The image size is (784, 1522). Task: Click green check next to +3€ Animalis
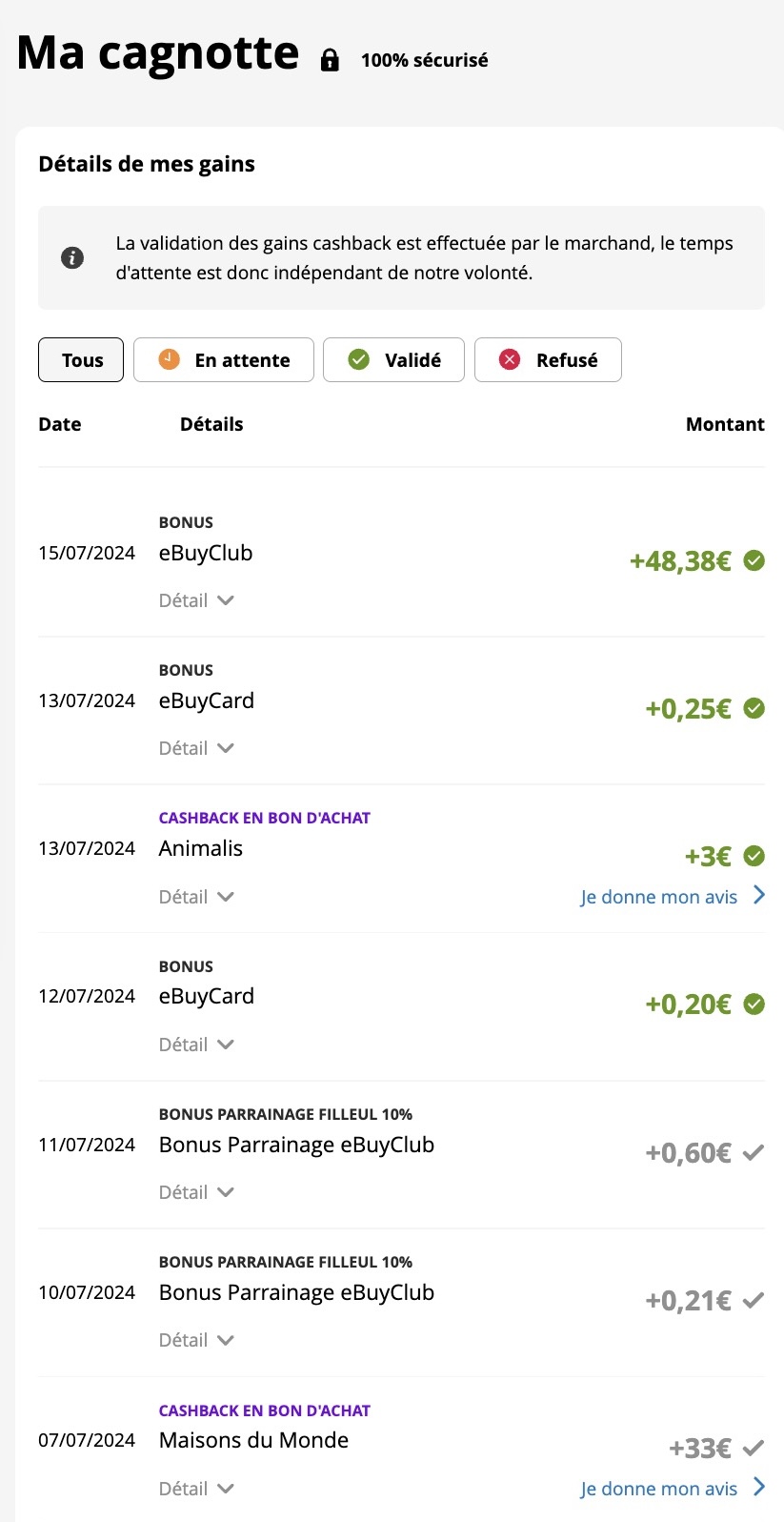pyautogui.click(x=754, y=856)
